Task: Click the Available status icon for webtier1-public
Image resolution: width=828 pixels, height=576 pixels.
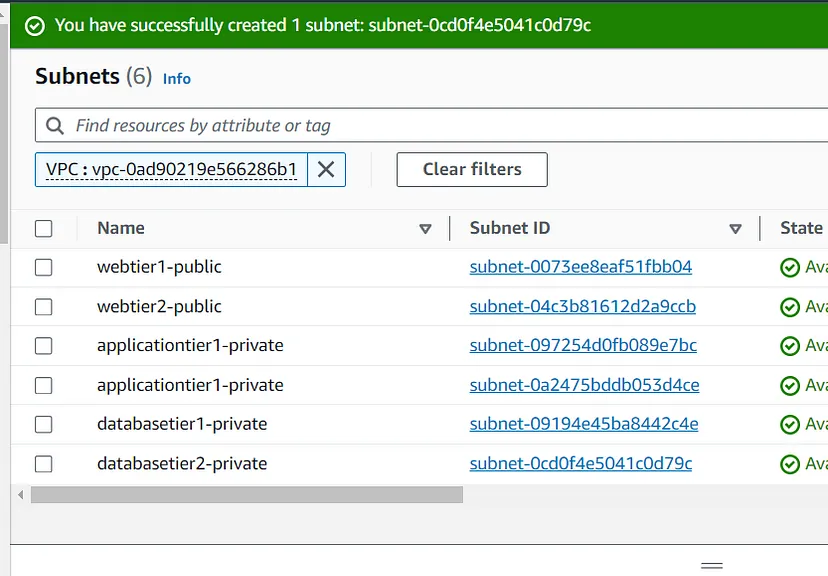Action: click(790, 268)
